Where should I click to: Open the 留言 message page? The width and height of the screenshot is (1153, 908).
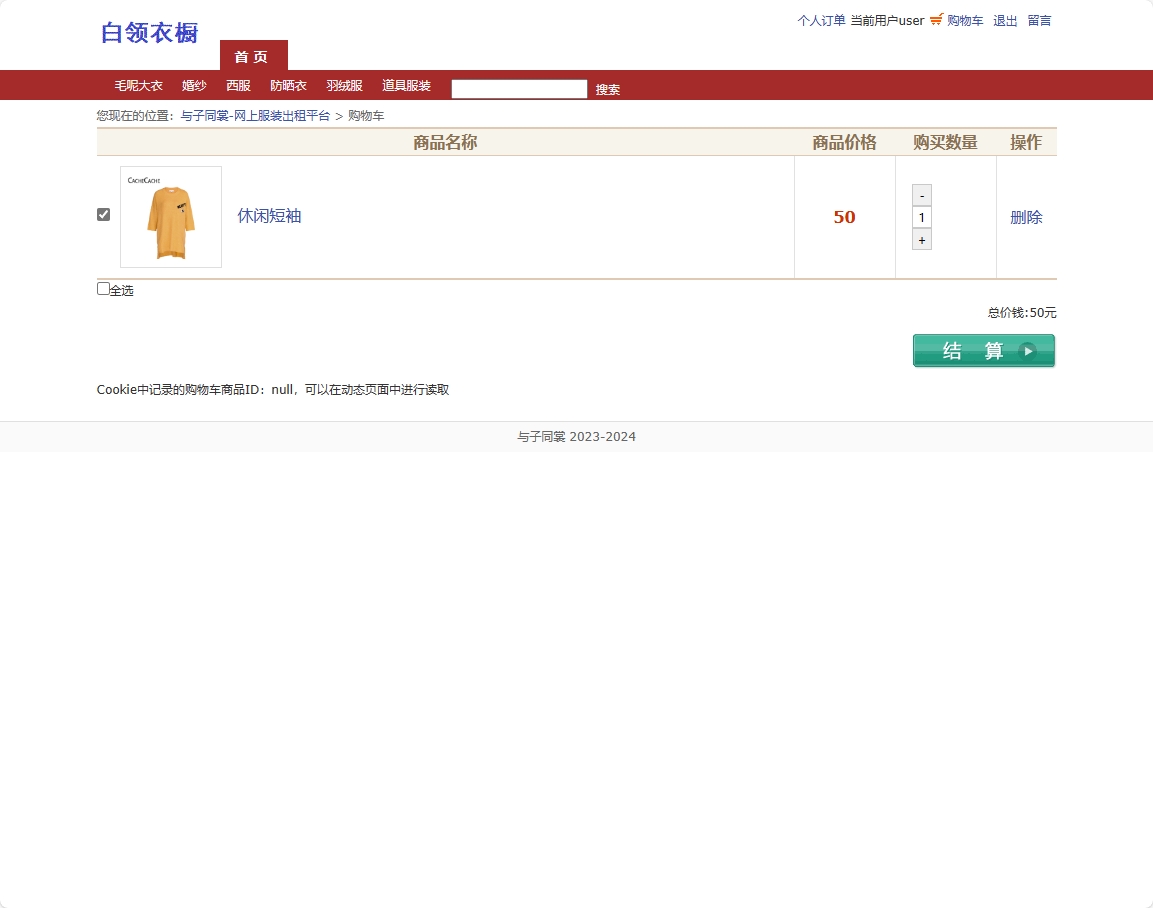tap(1039, 20)
